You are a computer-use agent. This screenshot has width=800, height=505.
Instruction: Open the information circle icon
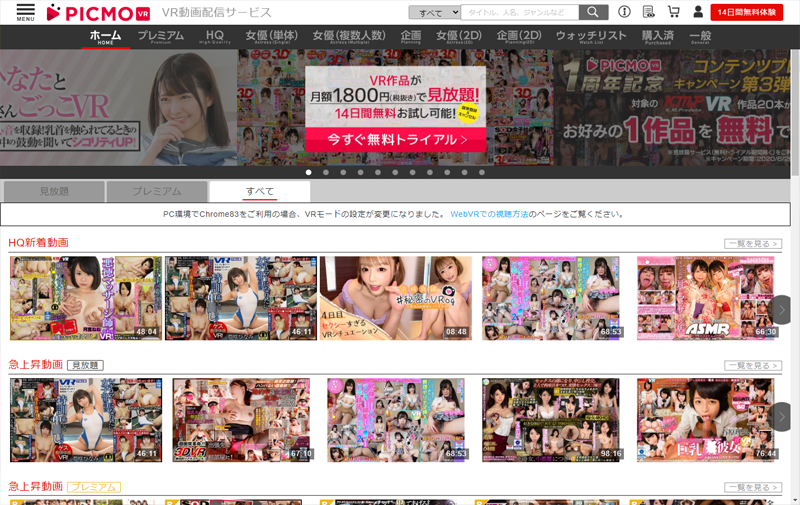pos(625,12)
